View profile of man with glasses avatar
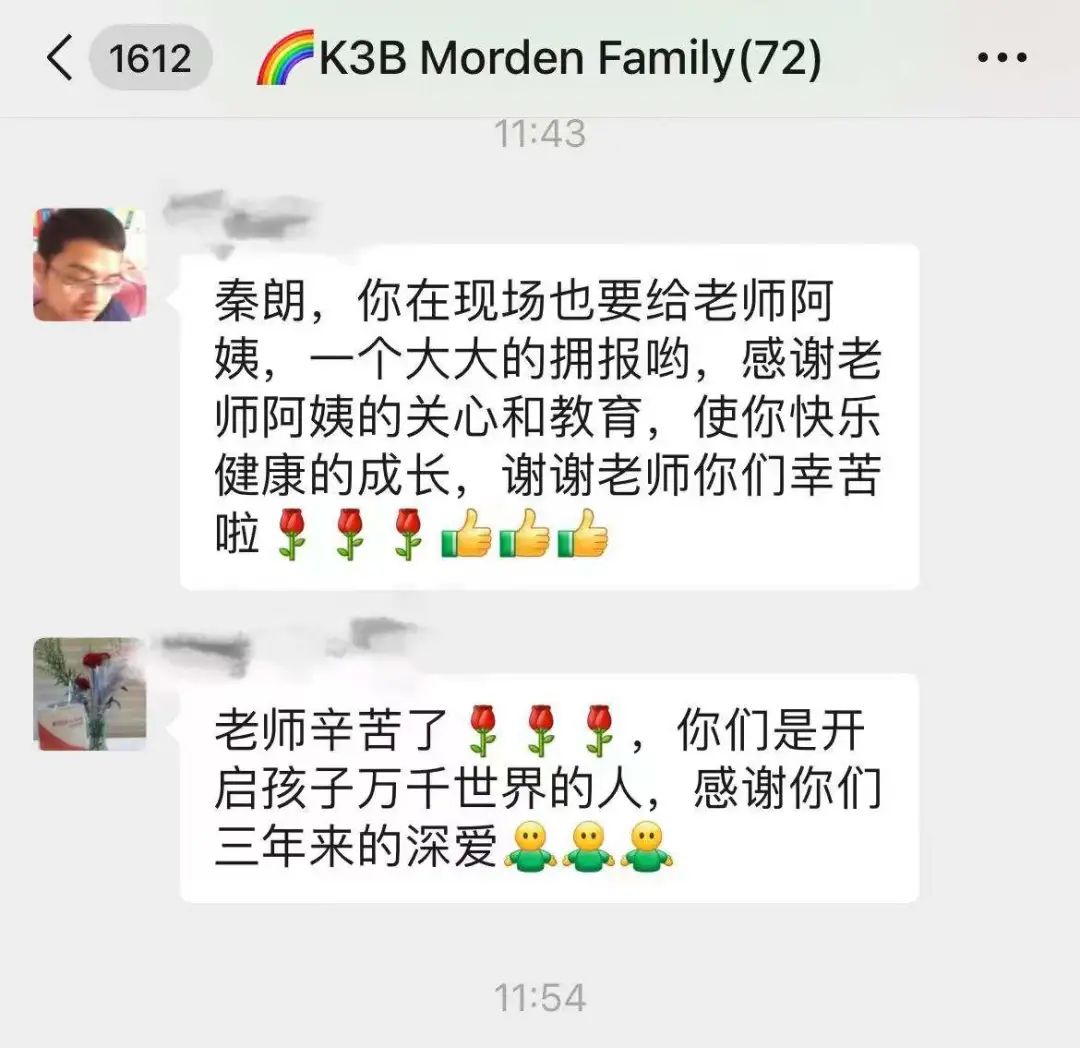 [90, 264]
